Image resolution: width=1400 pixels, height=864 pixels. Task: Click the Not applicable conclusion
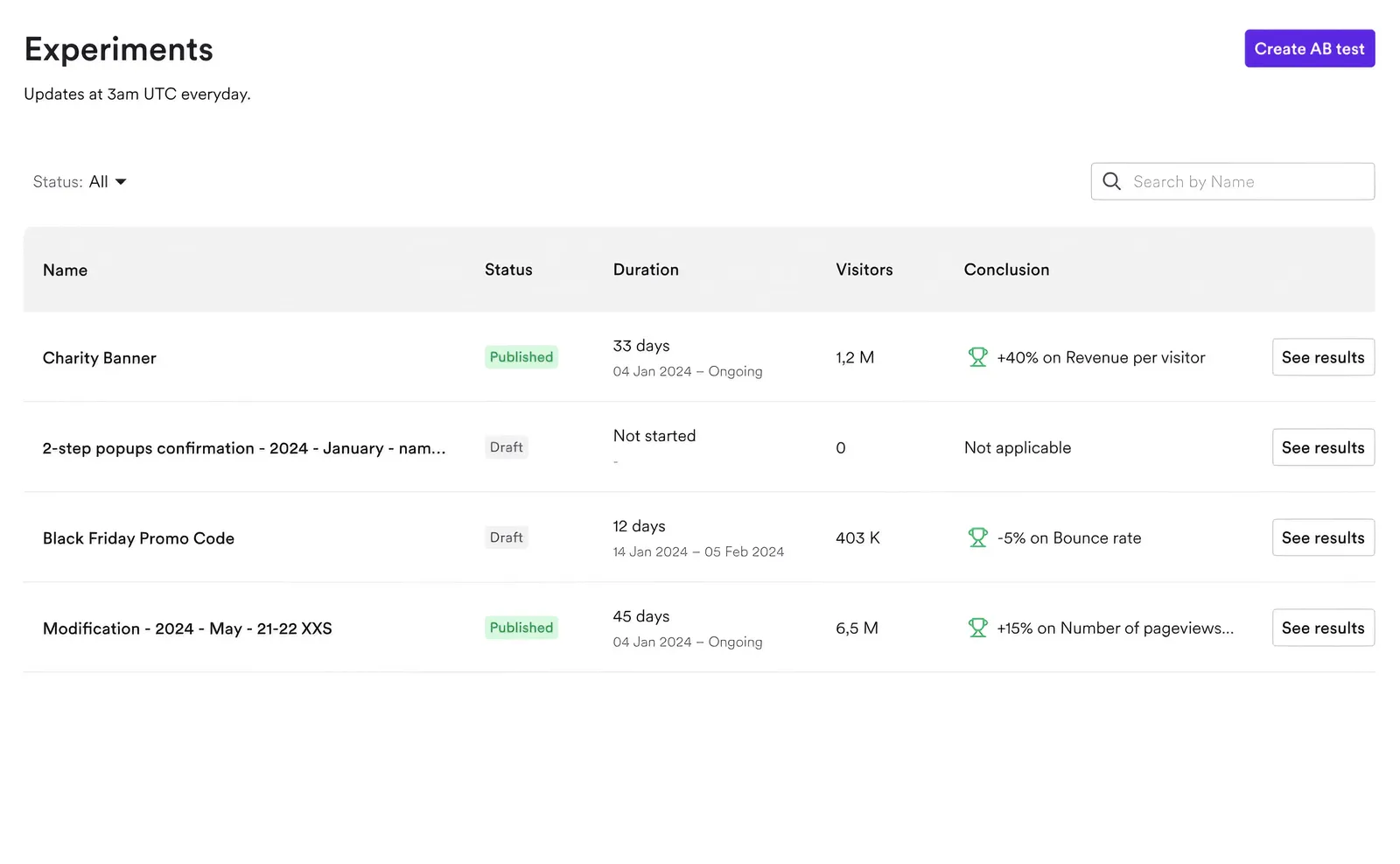[1018, 447]
